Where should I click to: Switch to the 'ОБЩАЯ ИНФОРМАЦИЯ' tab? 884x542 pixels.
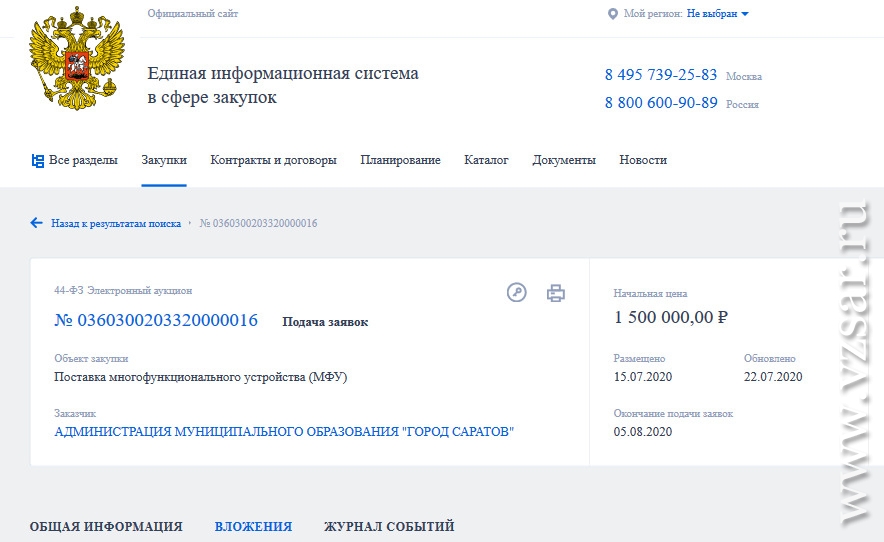[106, 527]
